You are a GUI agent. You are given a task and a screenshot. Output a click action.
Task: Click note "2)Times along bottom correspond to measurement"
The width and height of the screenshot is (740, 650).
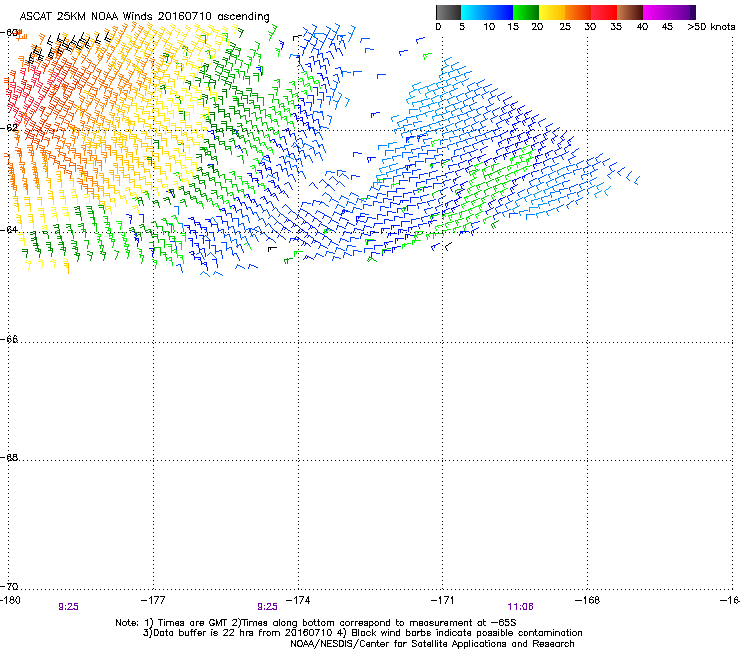[x=352, y=623]
